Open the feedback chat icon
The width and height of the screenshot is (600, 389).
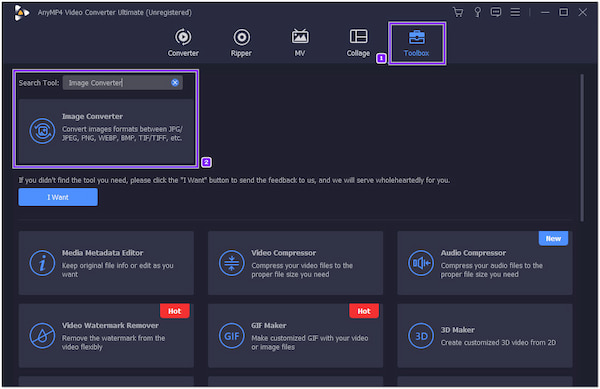click(x=496, y=12)
